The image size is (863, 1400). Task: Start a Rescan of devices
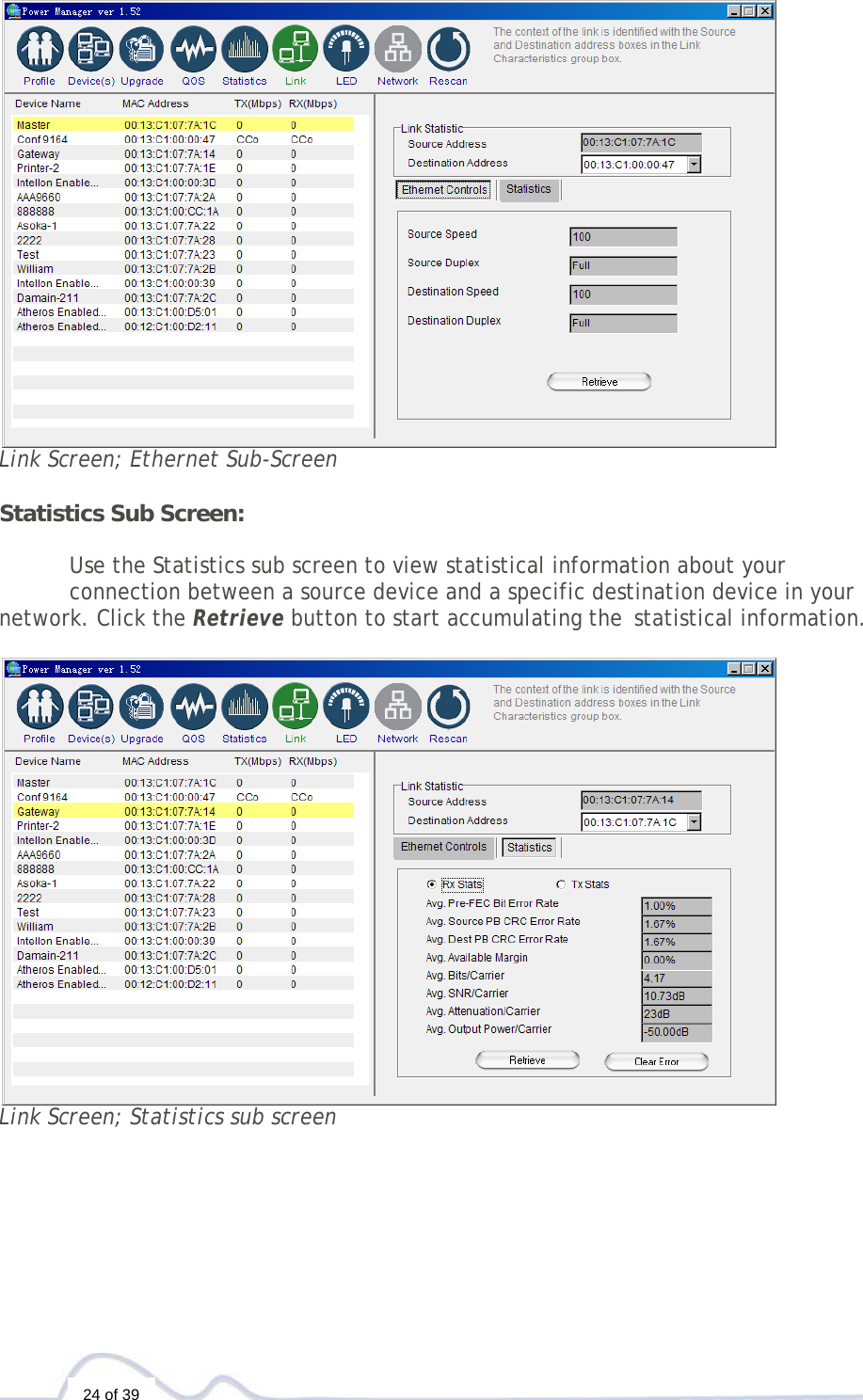click(x=447, y=49)
